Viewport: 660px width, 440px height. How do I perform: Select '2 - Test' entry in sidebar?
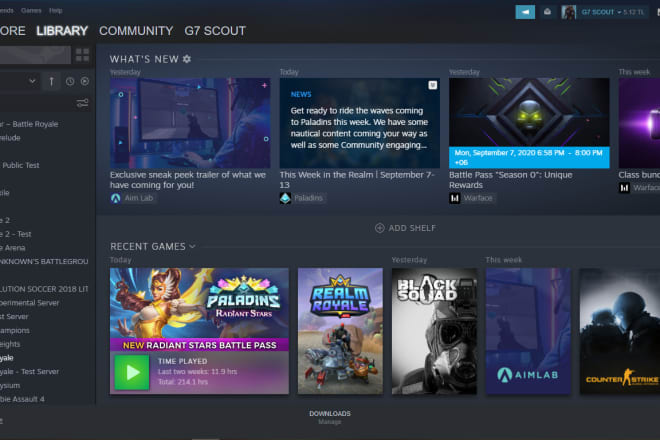tap(16, 234)
